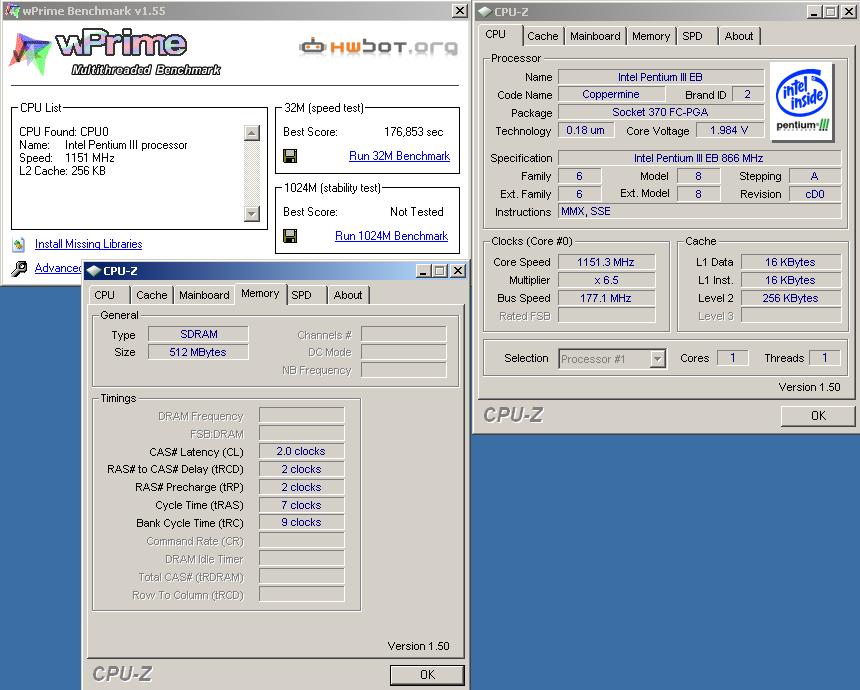Click the Install Missing Libraries icon
The image size is (860, 690).
pyautogui.click(x=19, y=244)
